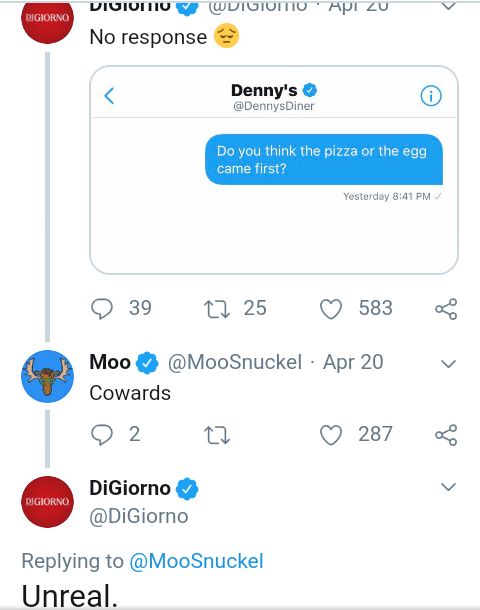Go back using Denny's chat back arrow
Screen dimensions: 480x610
(109, 96)
